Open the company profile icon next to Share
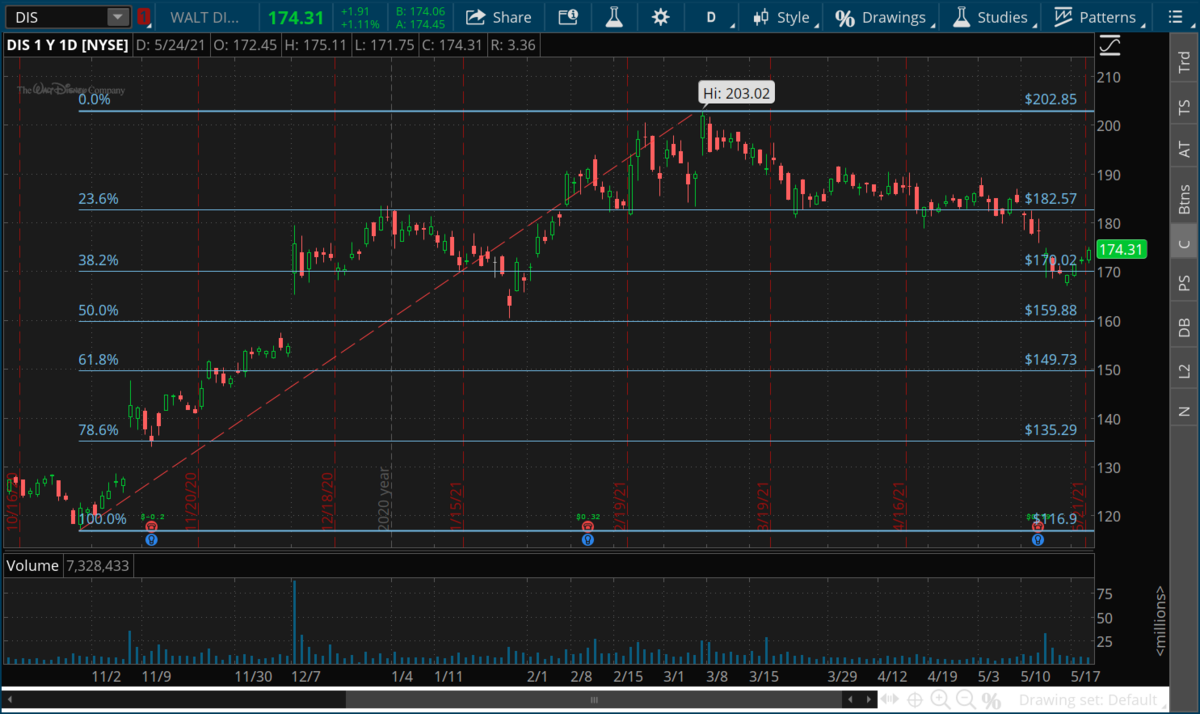The image size is (1200, 714). pyautogui.click(x=568, y=17)
